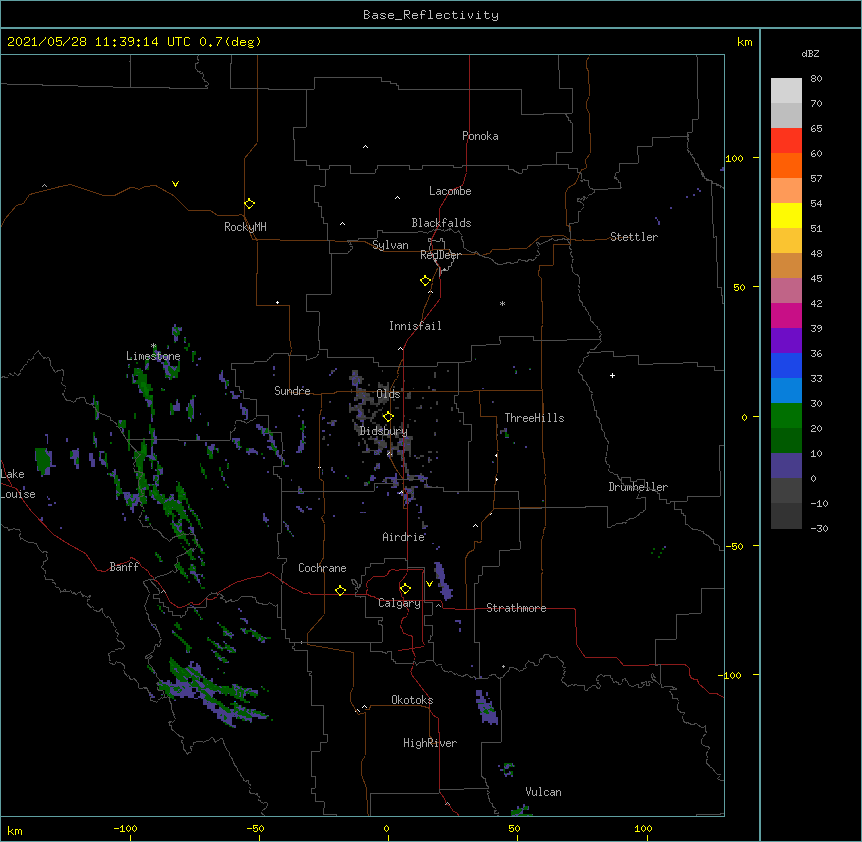Click the Sylvan label

click(x=390, y=245)
